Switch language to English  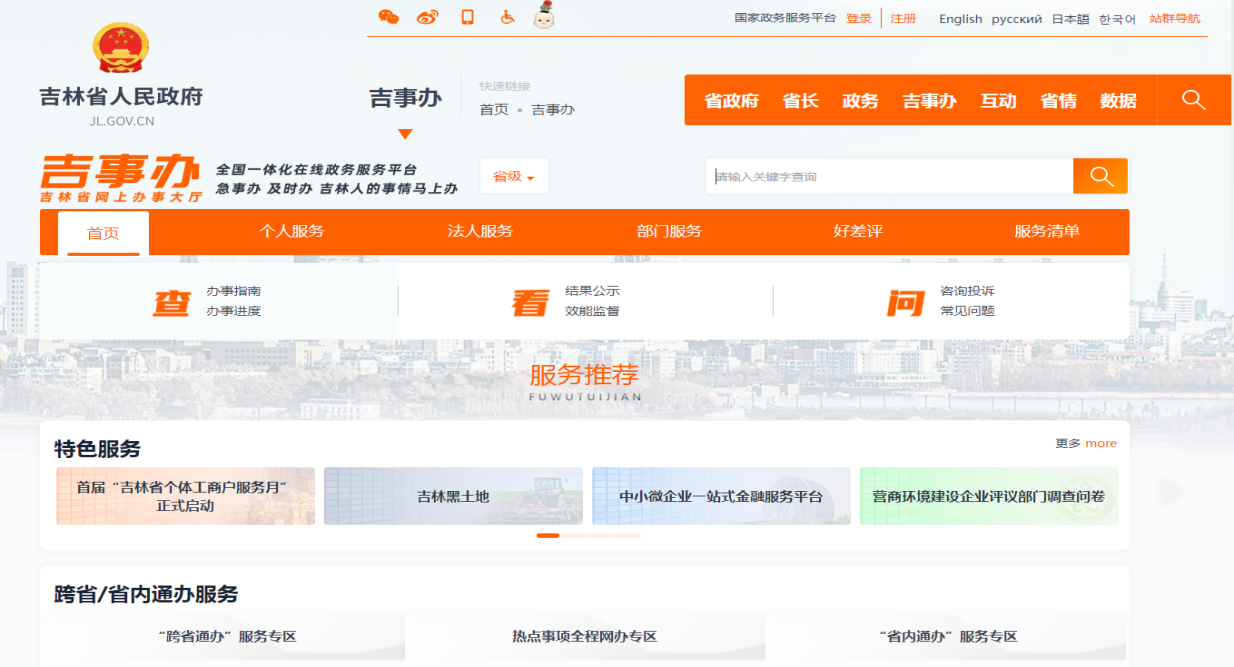pos(960,19)
